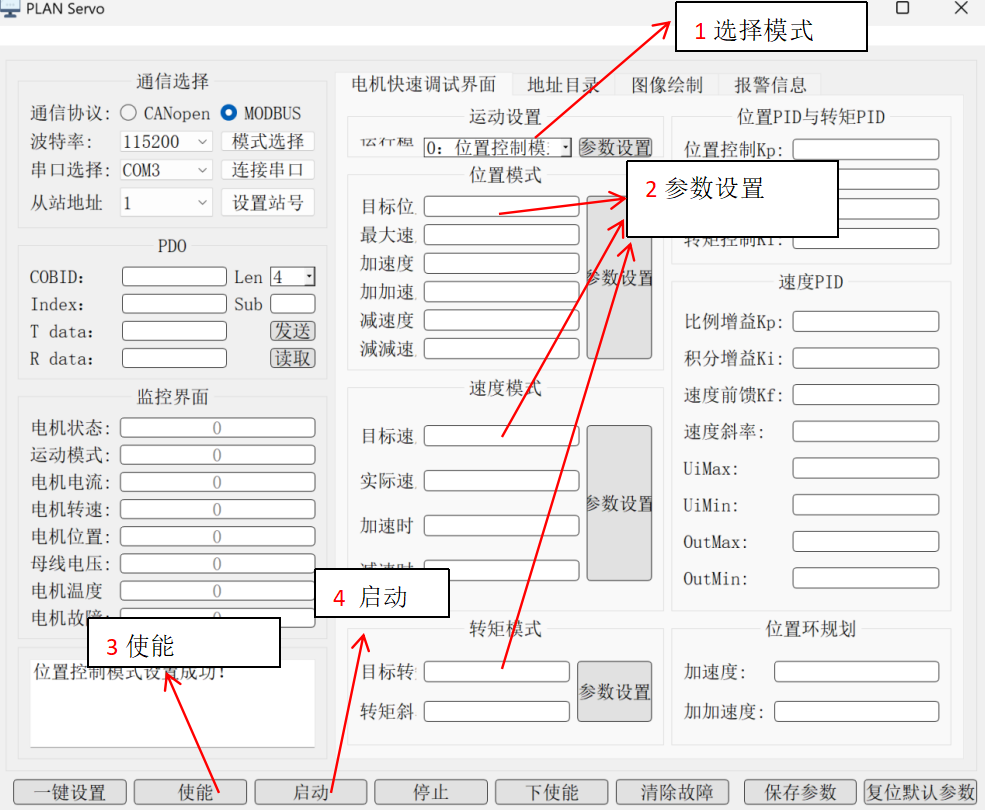Click the 读取 button in PDO
Viewport: 985px width, 810px height.
[x=293, y=358]
